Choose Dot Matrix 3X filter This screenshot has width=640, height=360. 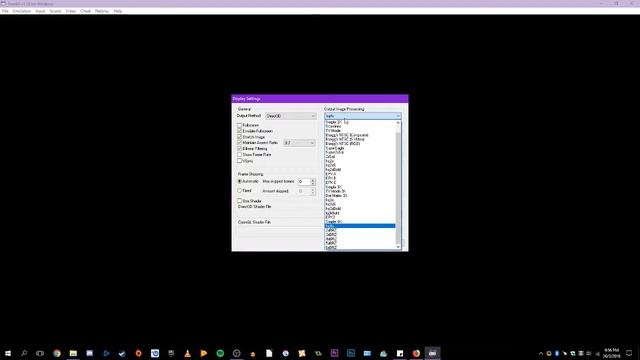tap(360, 196)
